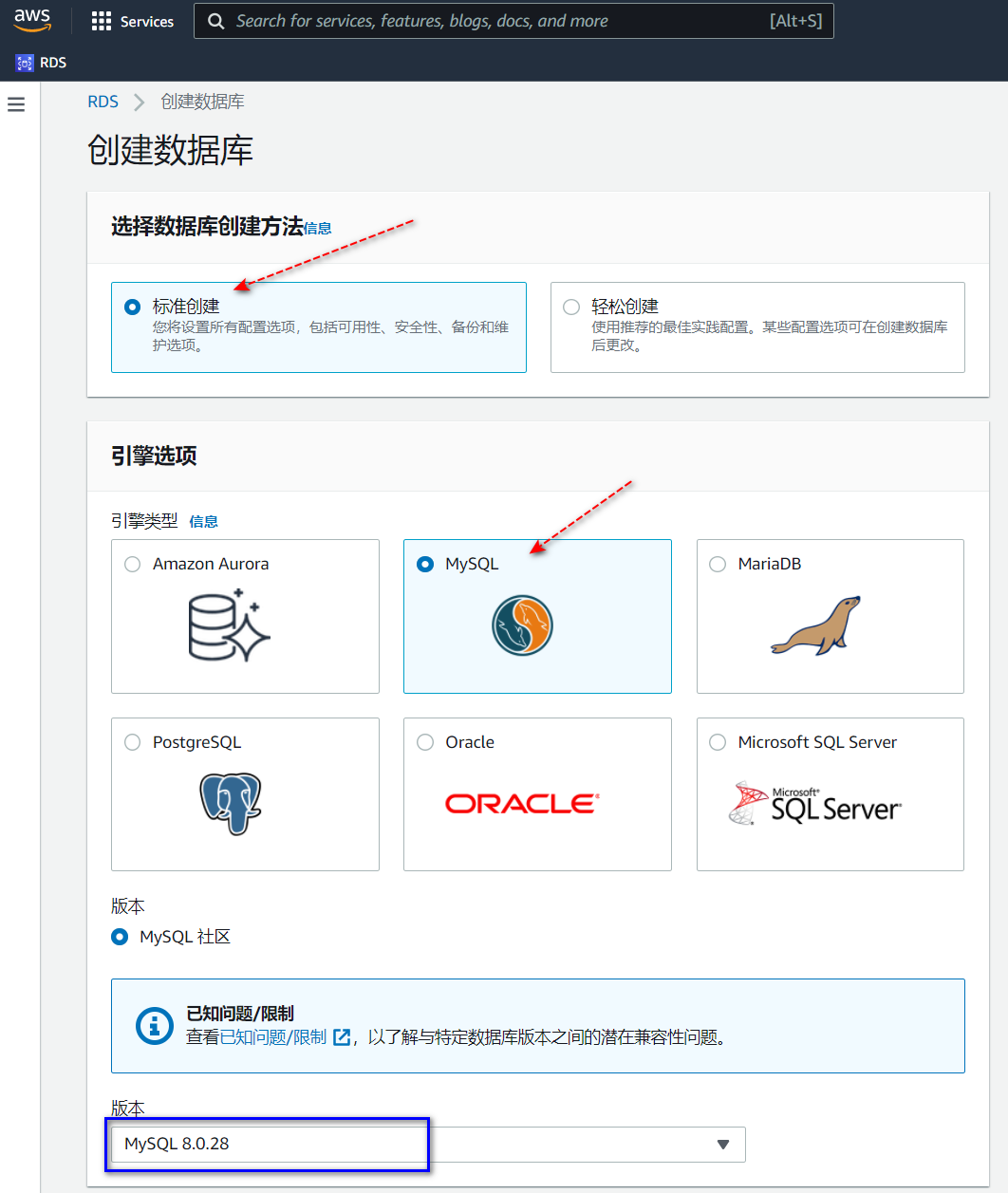1008x1193 pixels.
Task: Open the Services grid menu
Action: (x=101, y=21)
